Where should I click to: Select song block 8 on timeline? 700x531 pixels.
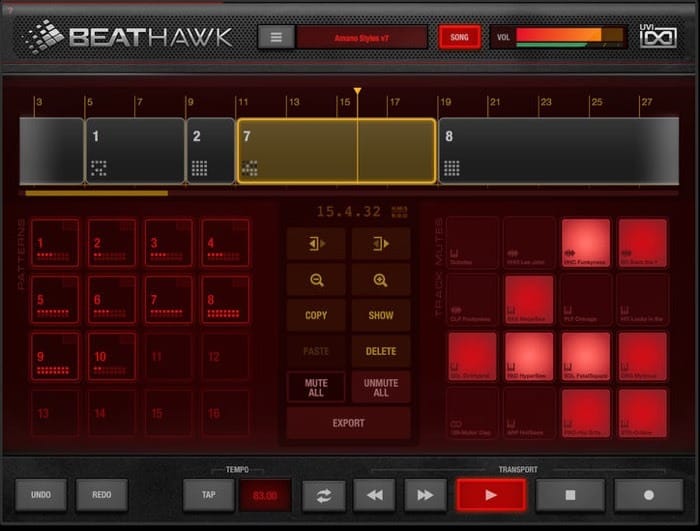pyautogui.click(x=558, y=151)
